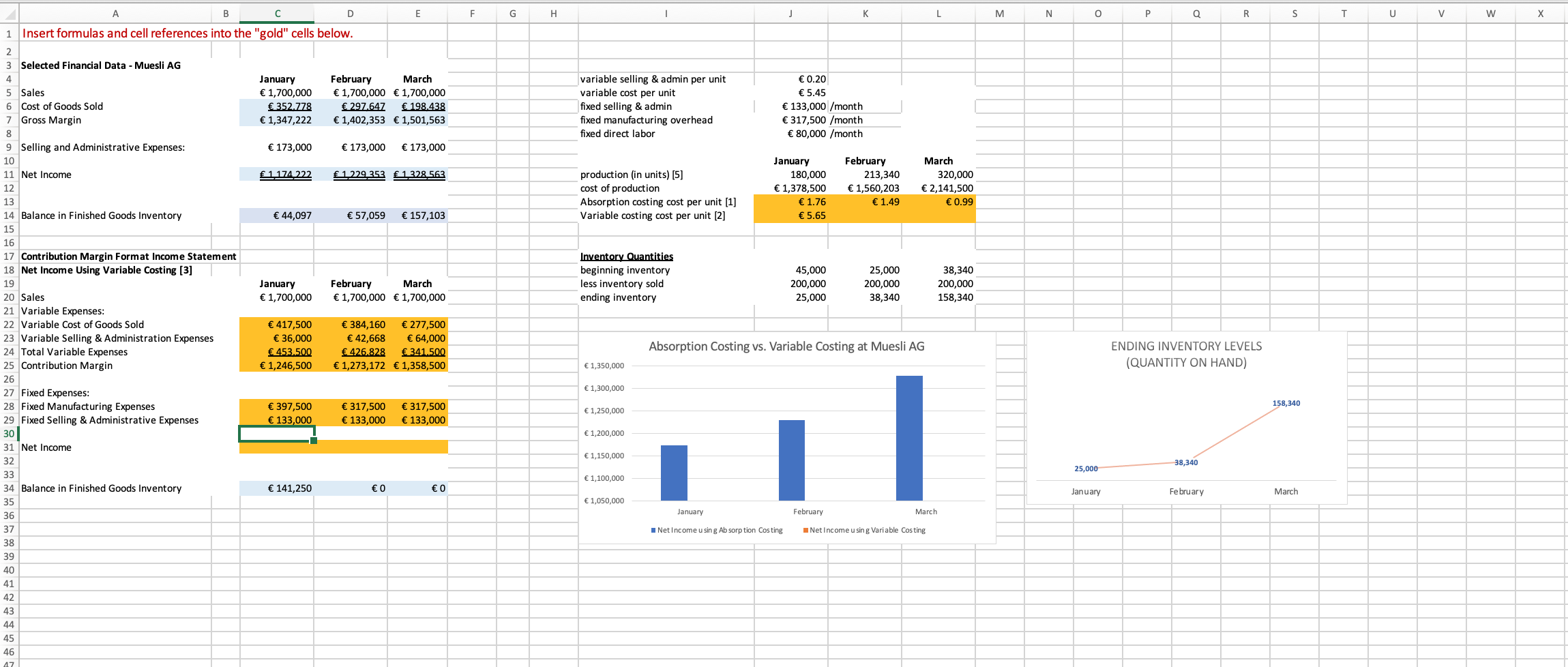Select gold cell showing € 42,668
The height and width of the screenshot is (667, 1568).
pos(351,338)
